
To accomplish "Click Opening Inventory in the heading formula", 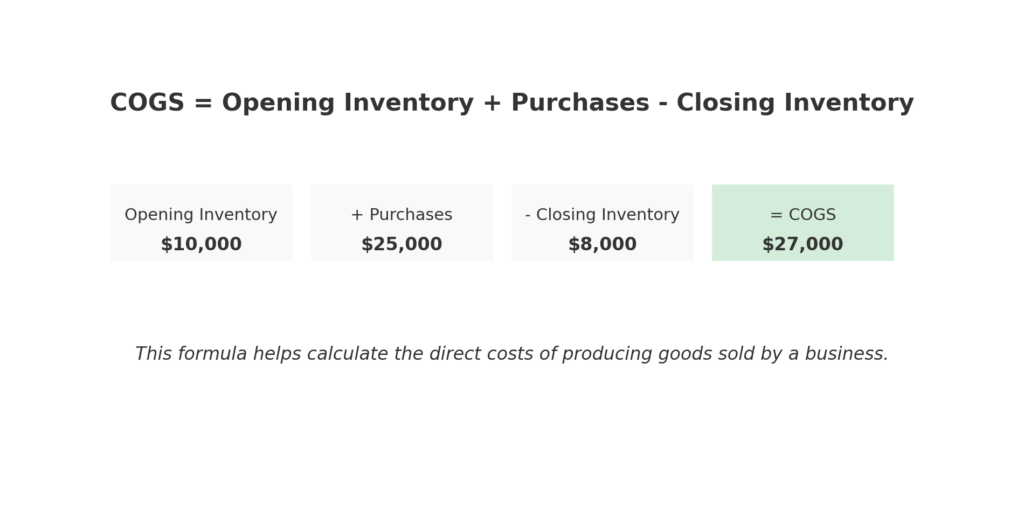I will pyautogui.click(x=347, y=103).
